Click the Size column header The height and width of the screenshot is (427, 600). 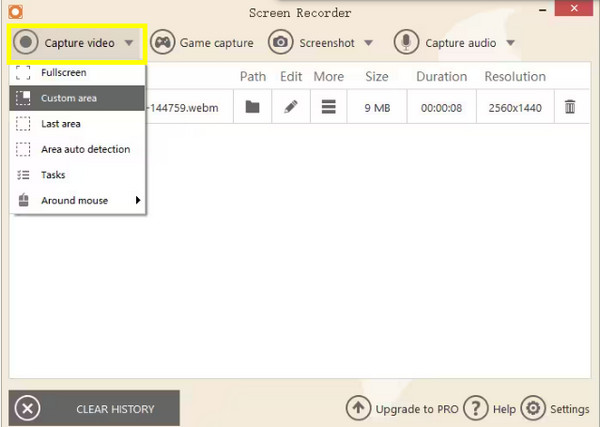(377, 77)
